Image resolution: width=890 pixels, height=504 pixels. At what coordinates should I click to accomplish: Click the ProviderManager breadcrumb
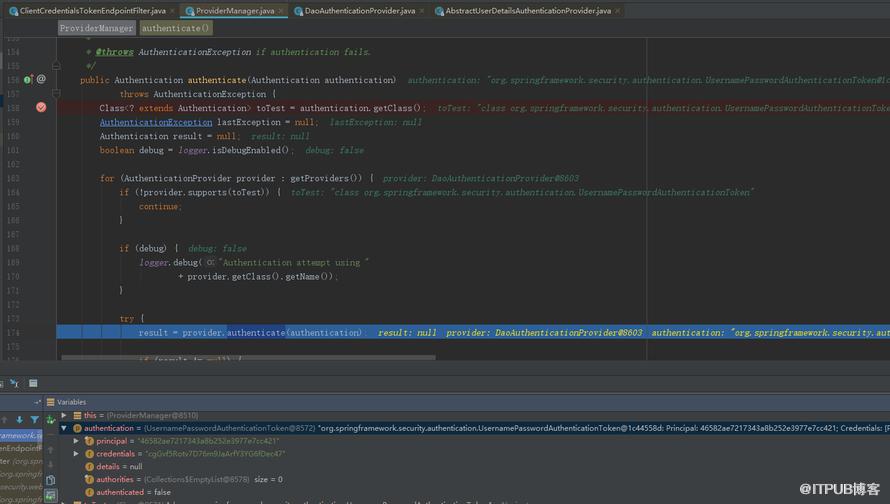tap(96, 28)
